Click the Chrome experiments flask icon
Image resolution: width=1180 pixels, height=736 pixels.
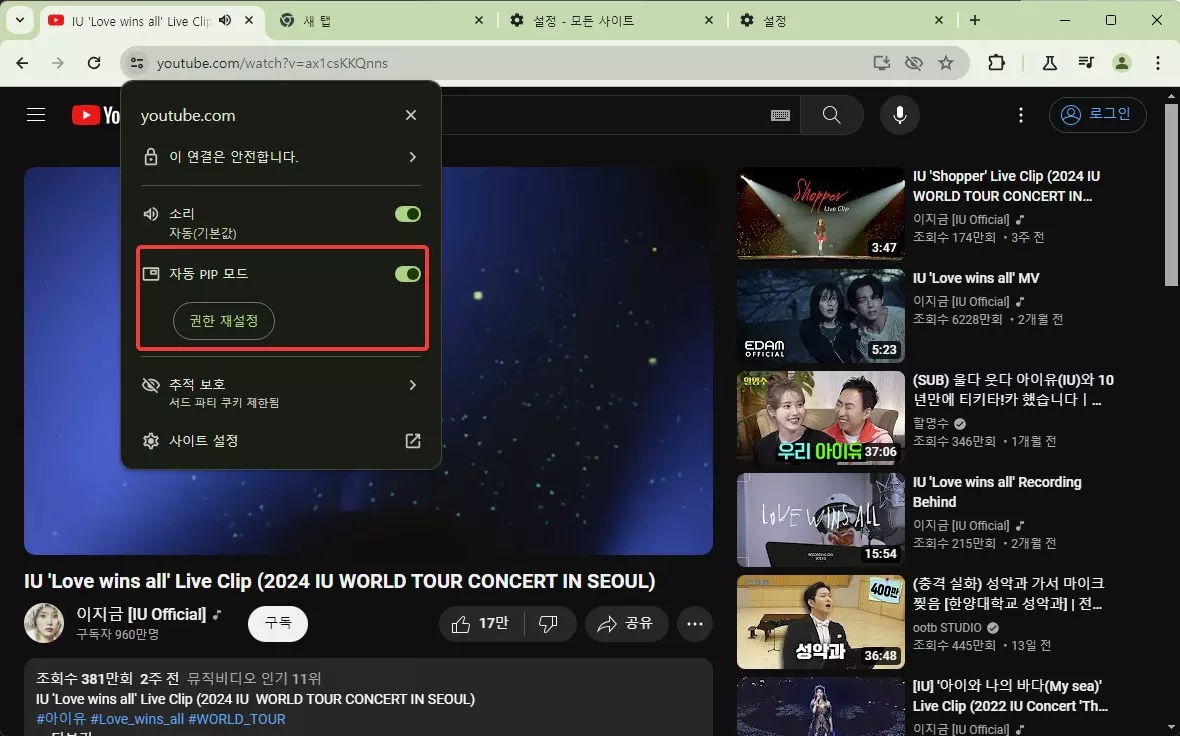(1049, 62)
